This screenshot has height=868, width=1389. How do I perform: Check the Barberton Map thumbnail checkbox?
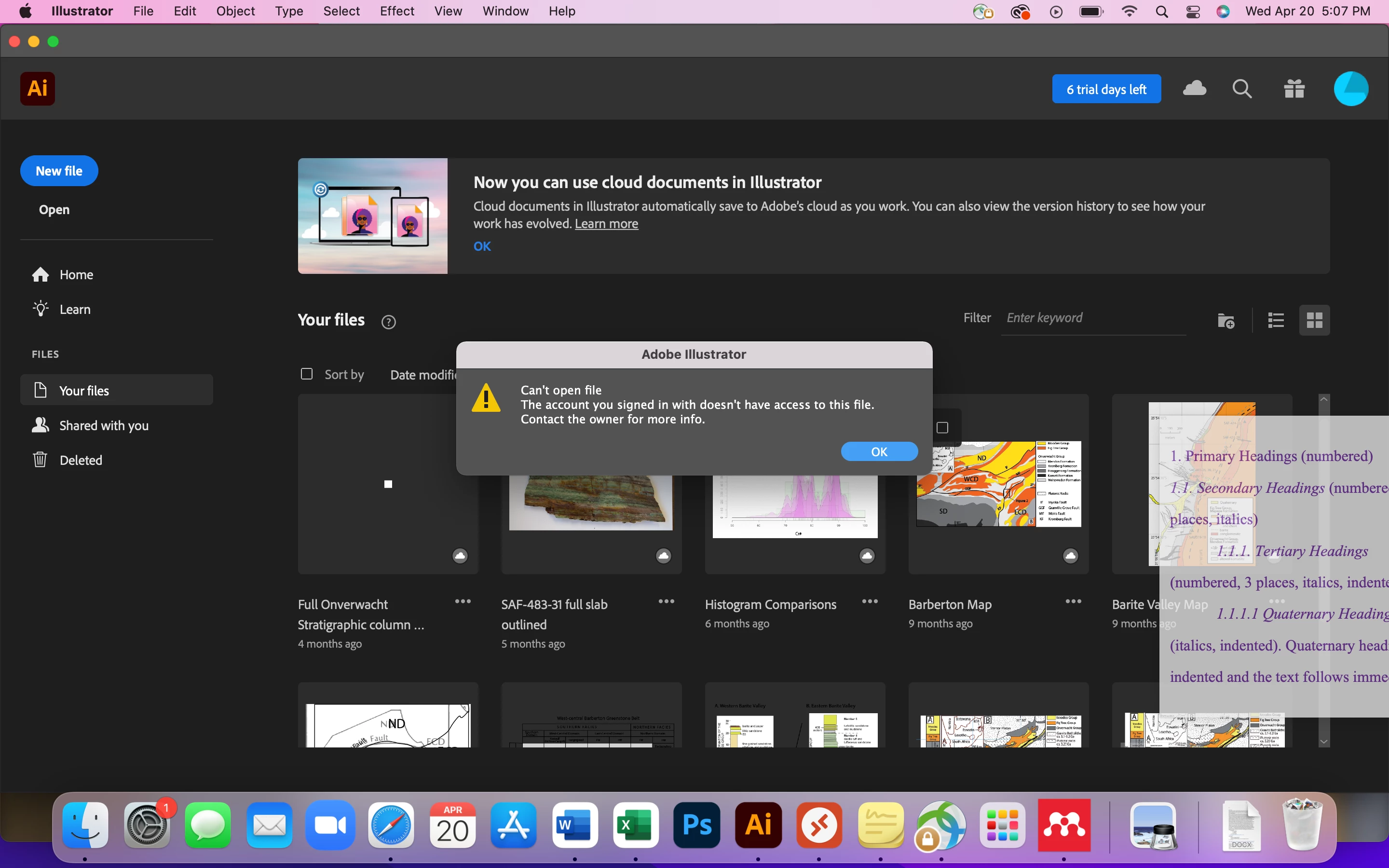(942, 428)
